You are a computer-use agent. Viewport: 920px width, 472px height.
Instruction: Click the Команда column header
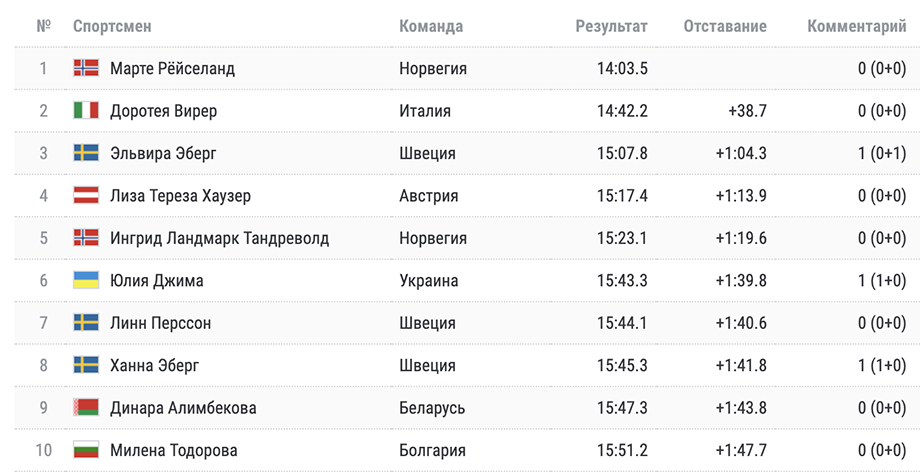(431, 27)
